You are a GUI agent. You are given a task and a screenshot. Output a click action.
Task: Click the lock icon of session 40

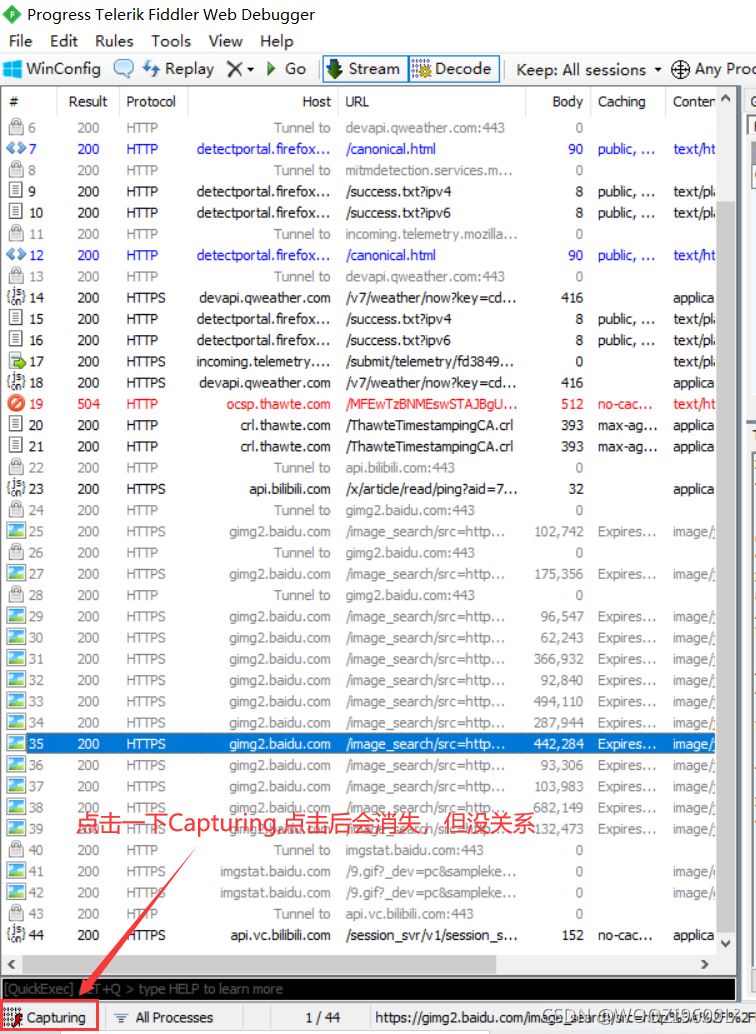point(16,849)
